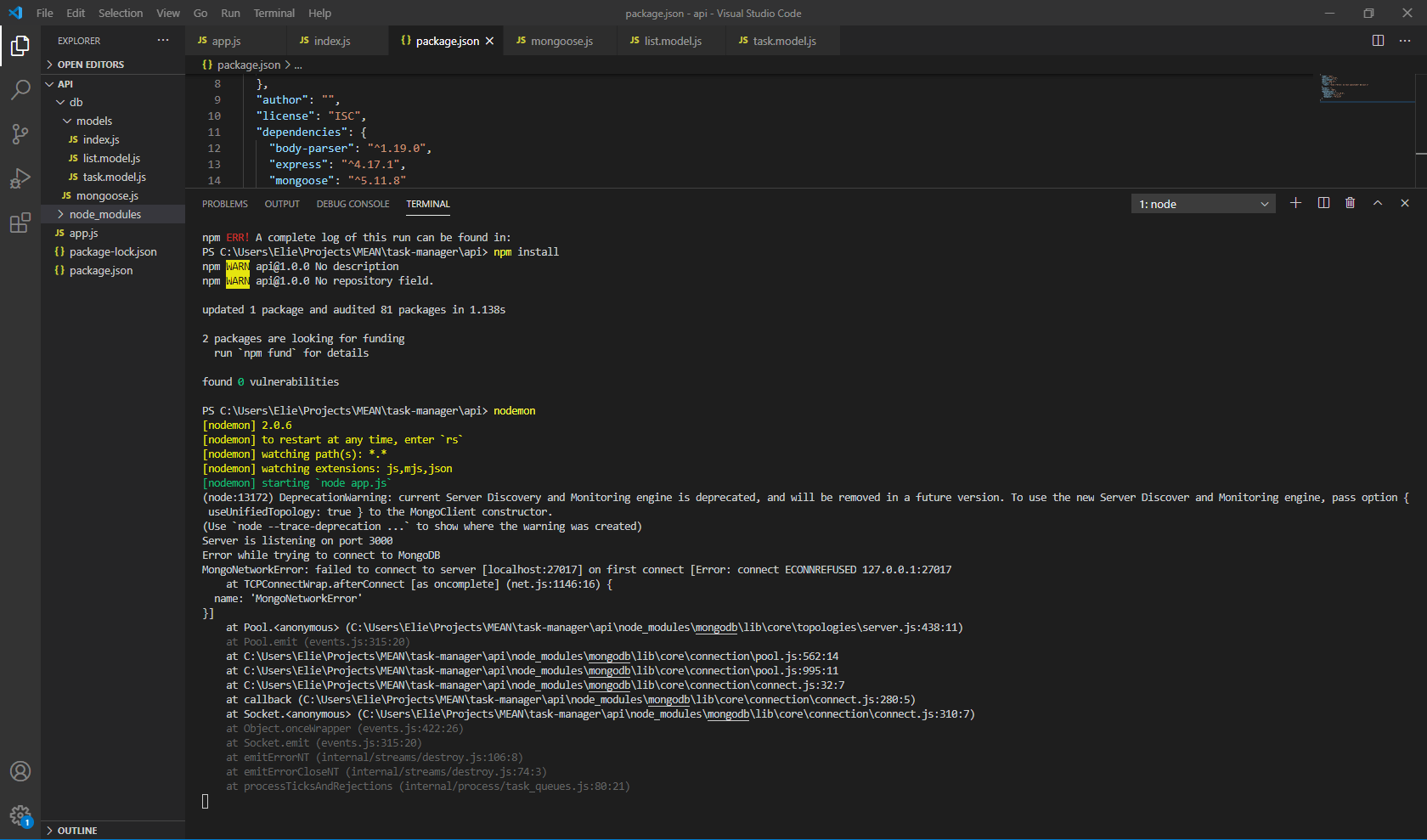The width and height of the screenshot is (1427, 840).
Task: Maximize the panel size with up chevron
Action: coord(1378,203)
